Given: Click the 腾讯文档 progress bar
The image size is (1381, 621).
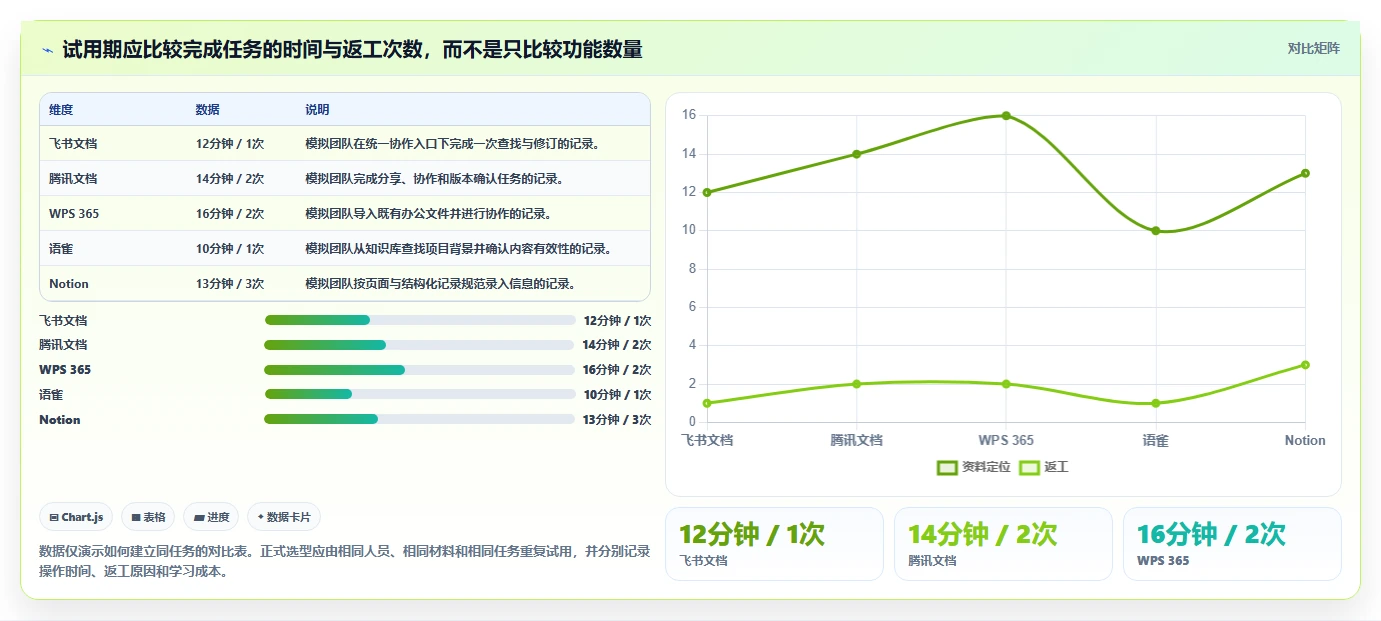Looking at the screenshot, I should pos(420,345).
